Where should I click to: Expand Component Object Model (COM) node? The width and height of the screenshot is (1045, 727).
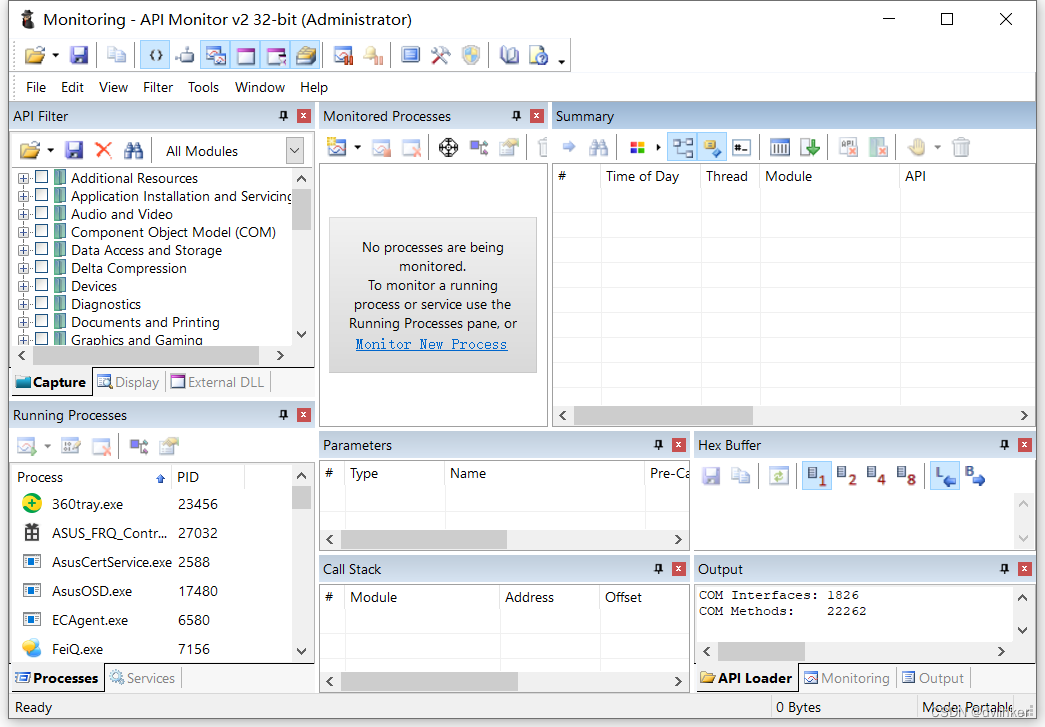click(x=23, y=233)
